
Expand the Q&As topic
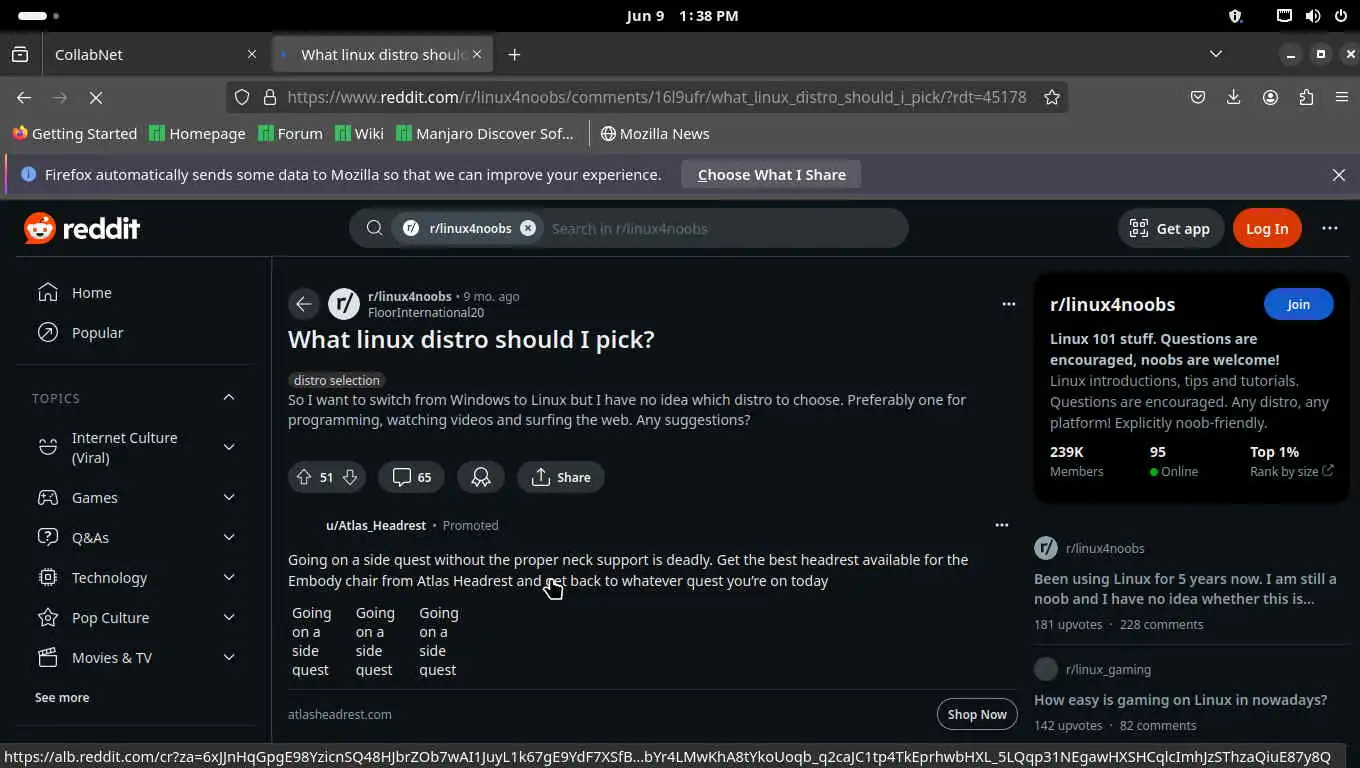tap(229, 537)
